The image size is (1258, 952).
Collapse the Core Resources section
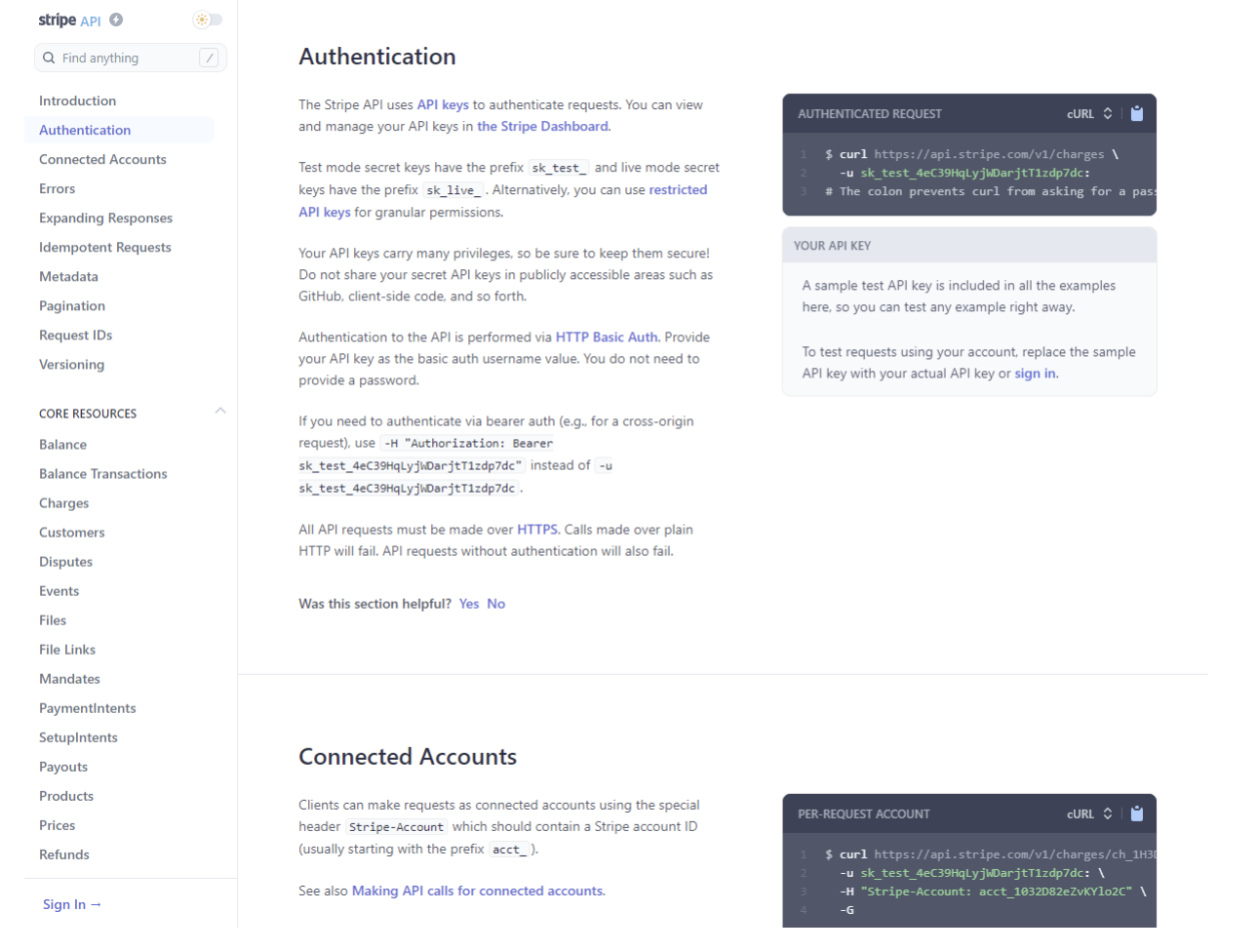click(220, 412)
